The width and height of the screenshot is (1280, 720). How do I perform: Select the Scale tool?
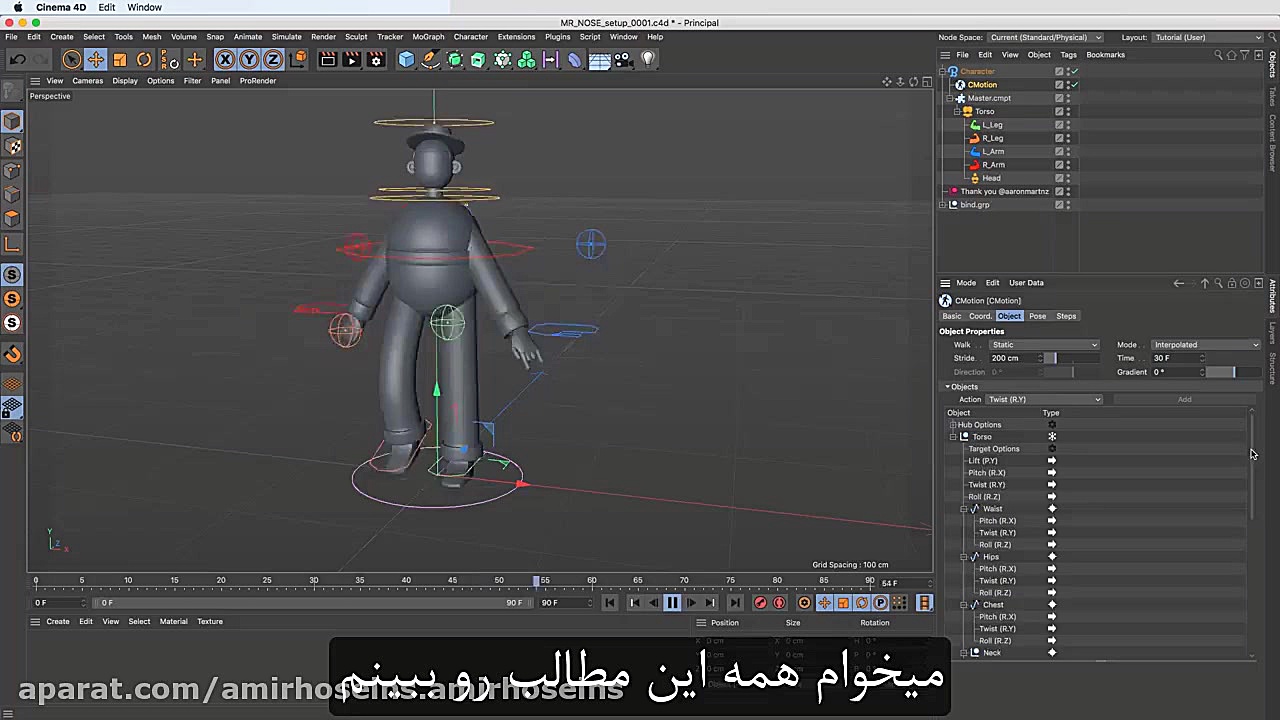(120, 60)
